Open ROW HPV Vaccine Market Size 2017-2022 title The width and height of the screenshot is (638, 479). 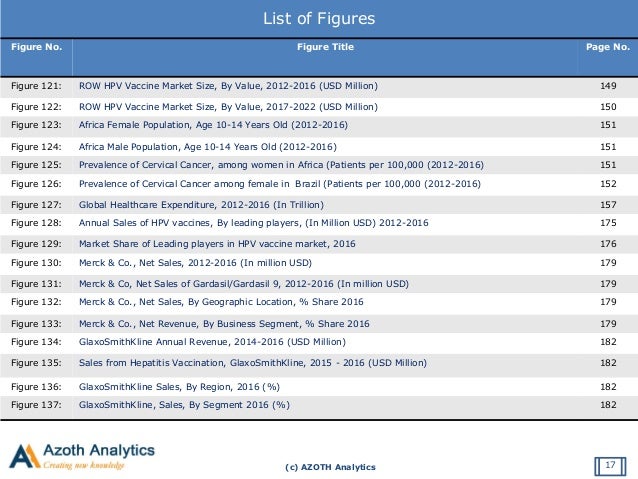228,107
